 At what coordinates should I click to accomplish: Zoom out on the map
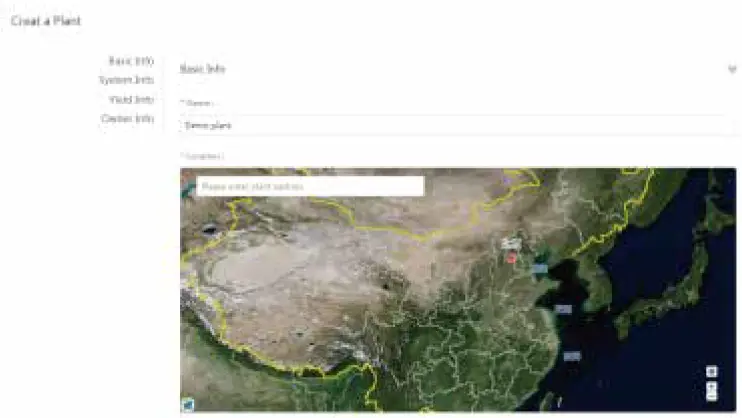point(711,396)
